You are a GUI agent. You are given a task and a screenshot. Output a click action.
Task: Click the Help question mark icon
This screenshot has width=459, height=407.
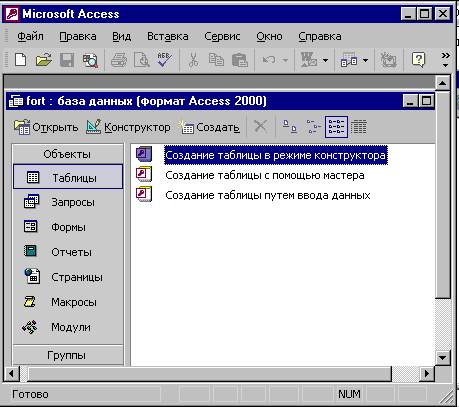(x=418, y=60)
